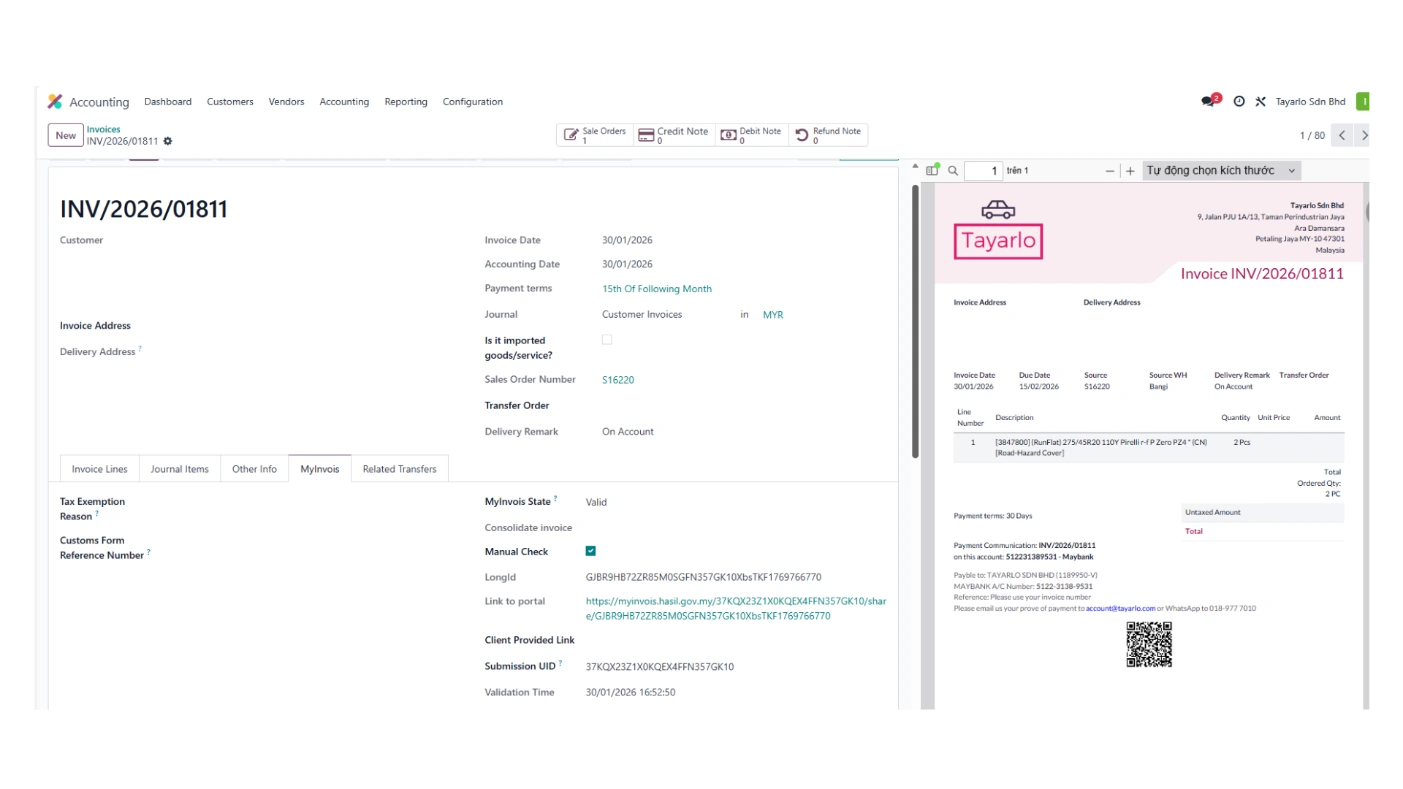
Task: Click the New invoice button
Action: [65, 135]
